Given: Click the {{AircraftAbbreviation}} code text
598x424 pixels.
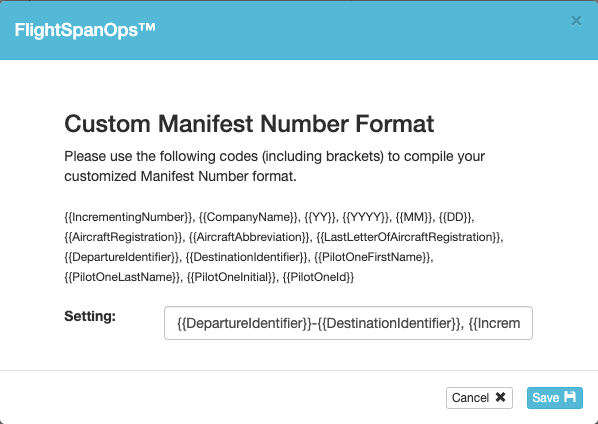Looking at the screenshot, I should click(x=249, y=237).
